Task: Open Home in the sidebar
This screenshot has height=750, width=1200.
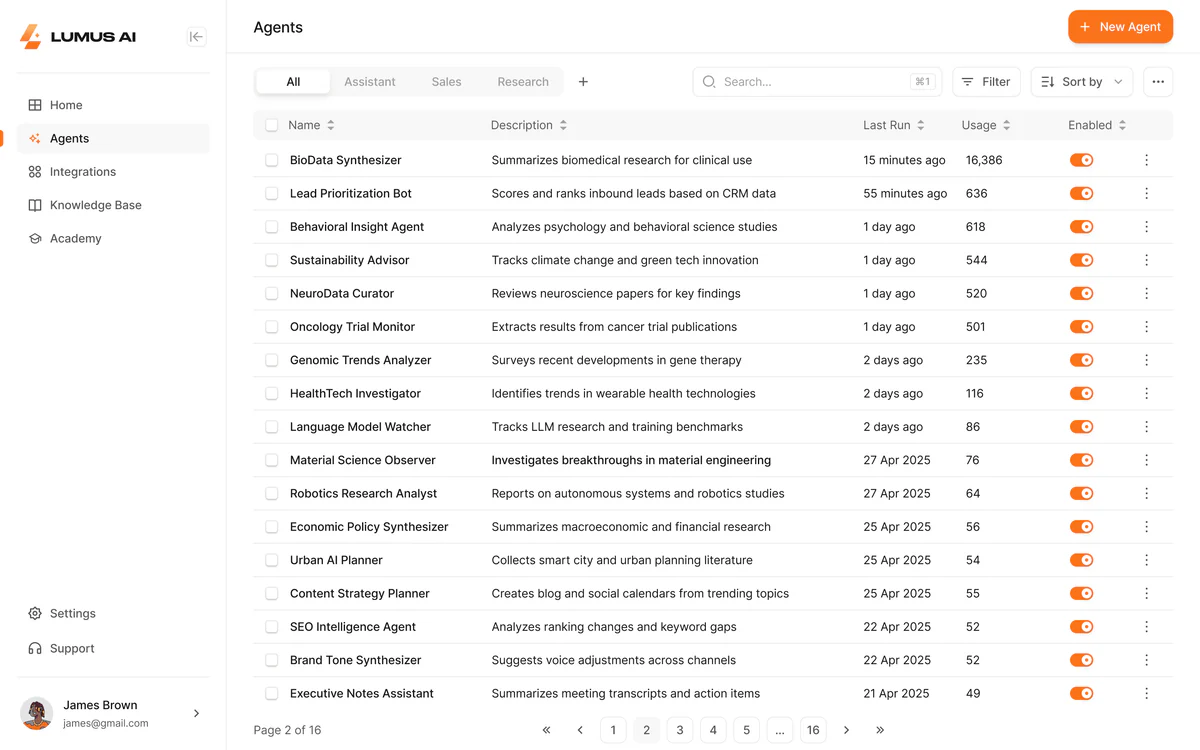Action: coord(113,105)
